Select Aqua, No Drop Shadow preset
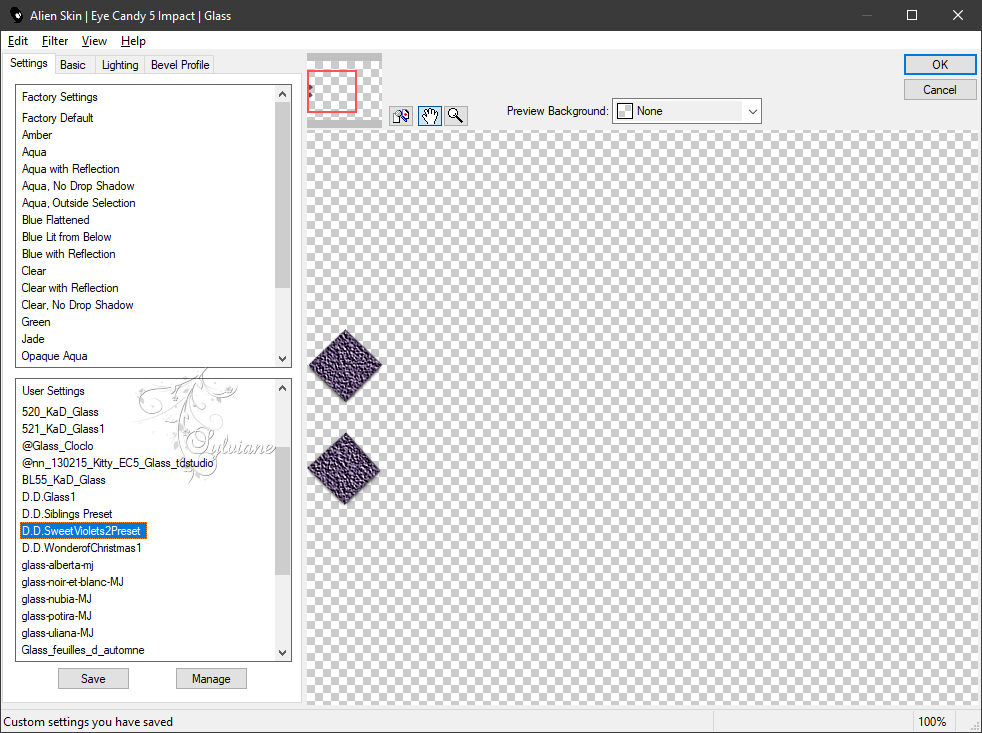Screen dimensions: 982x733 tap(78, 186)
